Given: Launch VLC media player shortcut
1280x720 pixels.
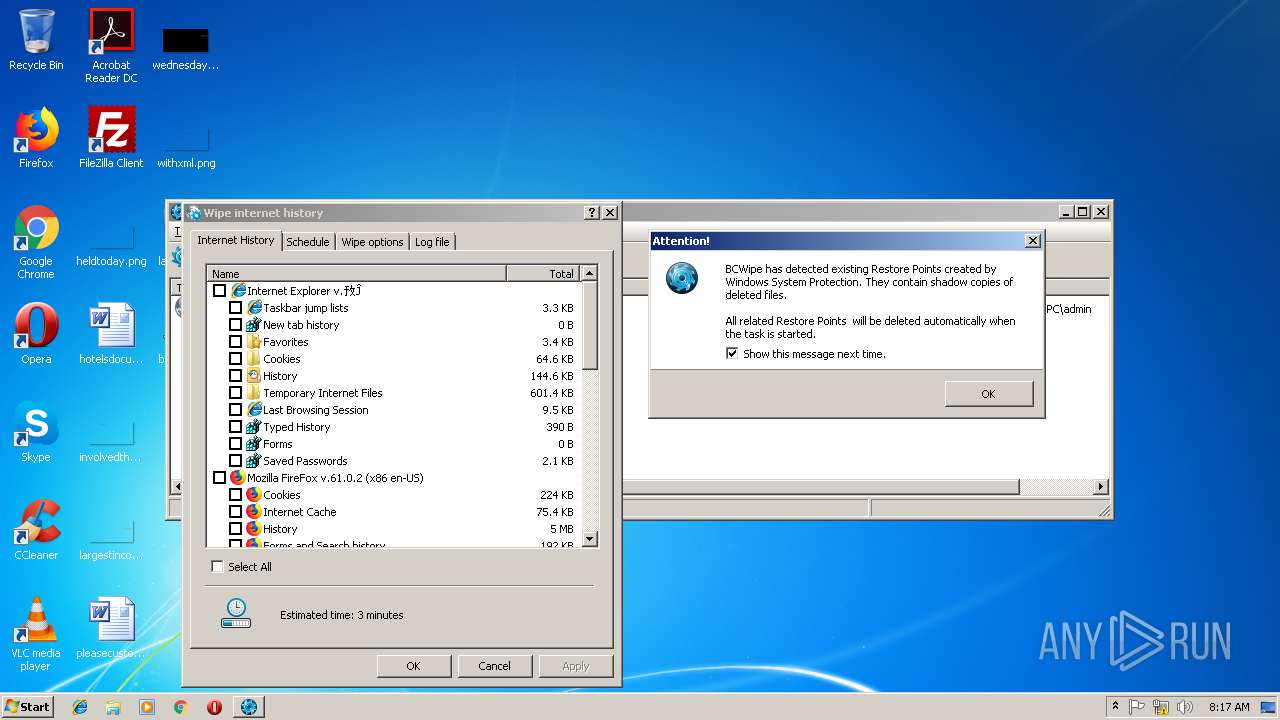Looking at the screenshot, I should click(36, 634).
